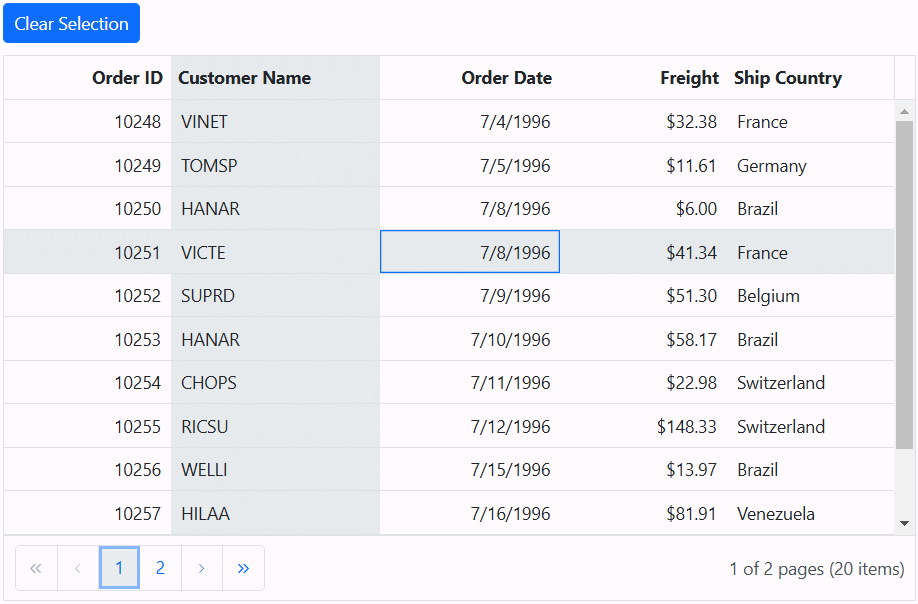Click the Venezuela ship country cell

[776, 514]
